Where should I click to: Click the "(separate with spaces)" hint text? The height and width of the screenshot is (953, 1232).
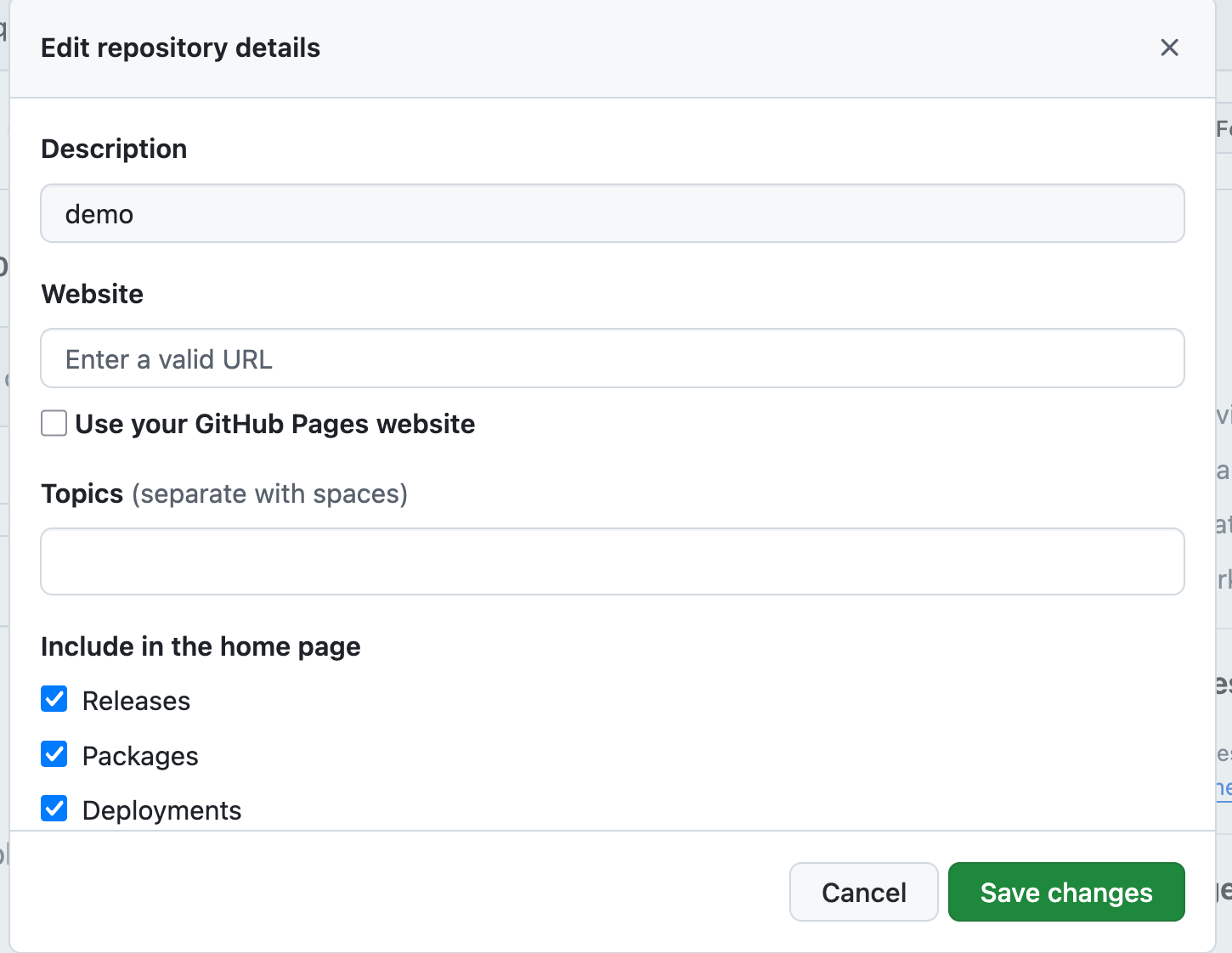(x=269, y=493)
